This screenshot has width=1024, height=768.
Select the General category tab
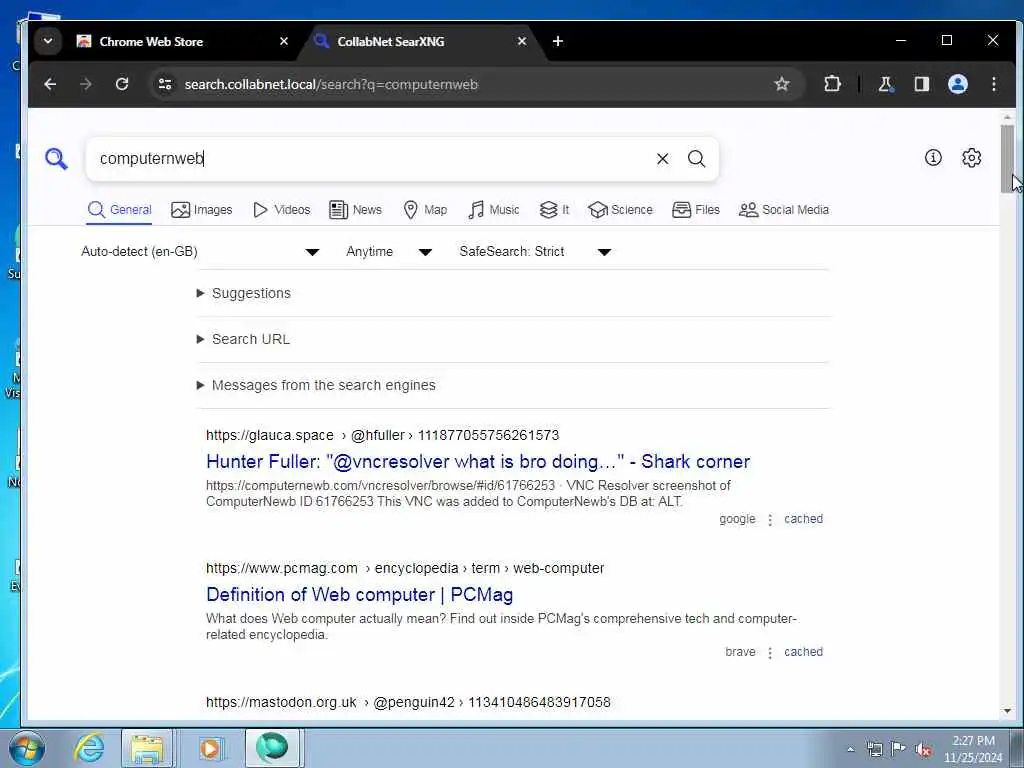point(120,210)
